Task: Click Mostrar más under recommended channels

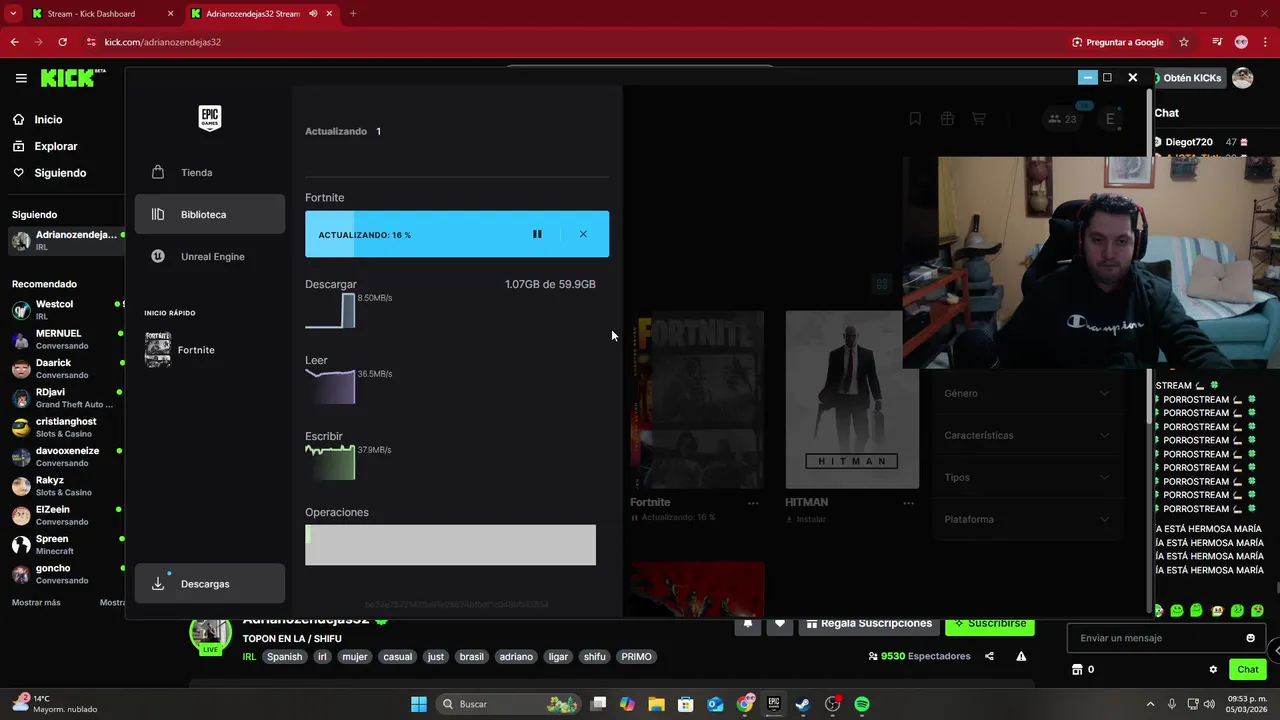Action: [36, 603]
